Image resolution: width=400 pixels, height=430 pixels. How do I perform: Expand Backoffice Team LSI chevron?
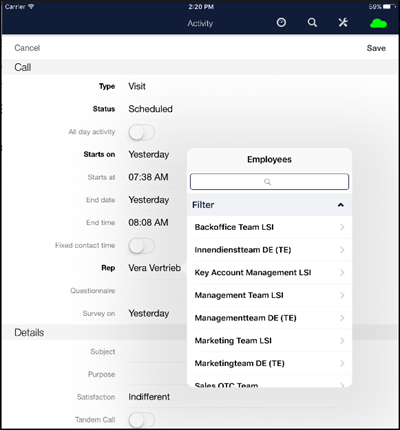click(342, 227)
